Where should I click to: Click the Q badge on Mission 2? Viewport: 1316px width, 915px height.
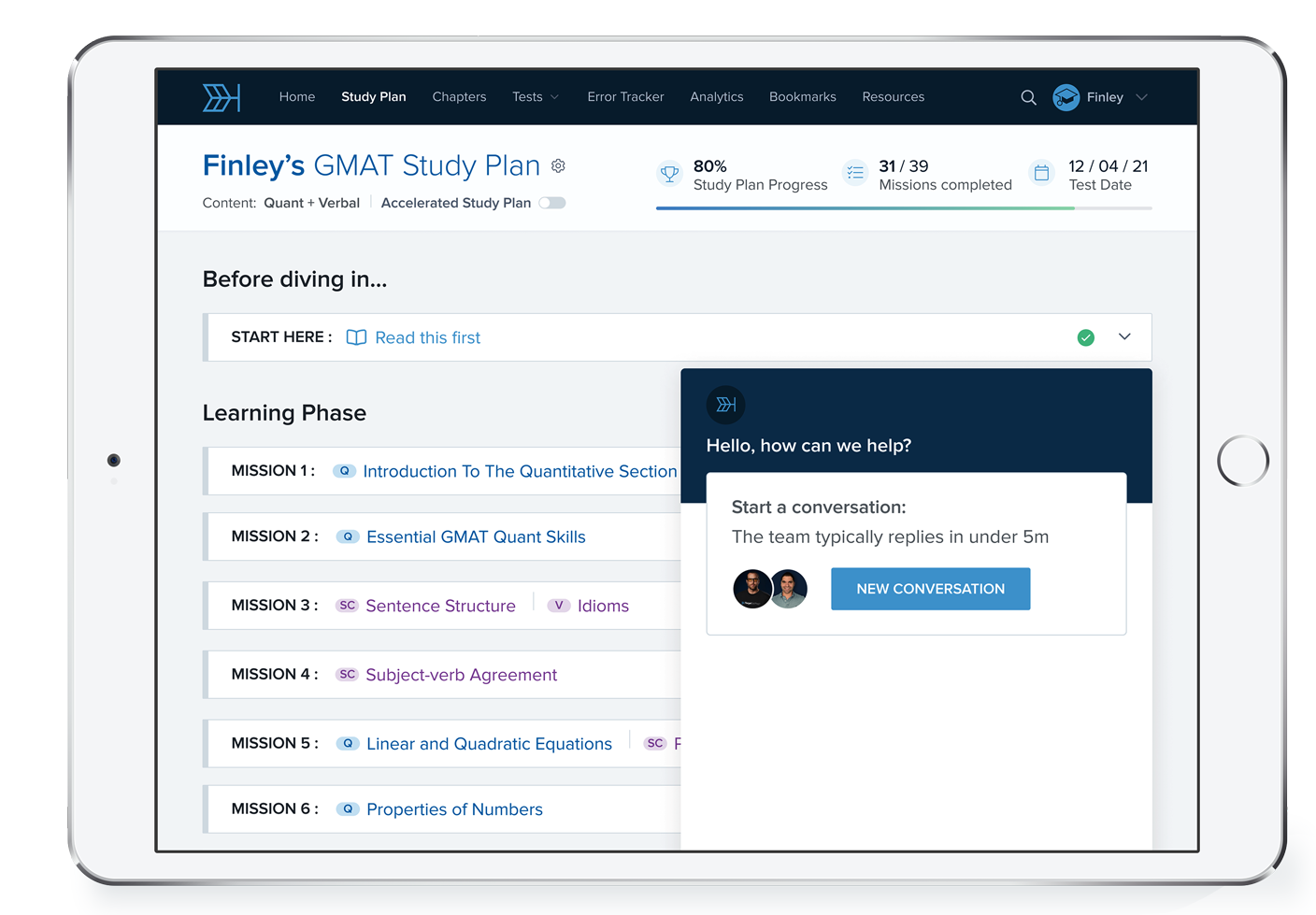[x=348, y=536]
